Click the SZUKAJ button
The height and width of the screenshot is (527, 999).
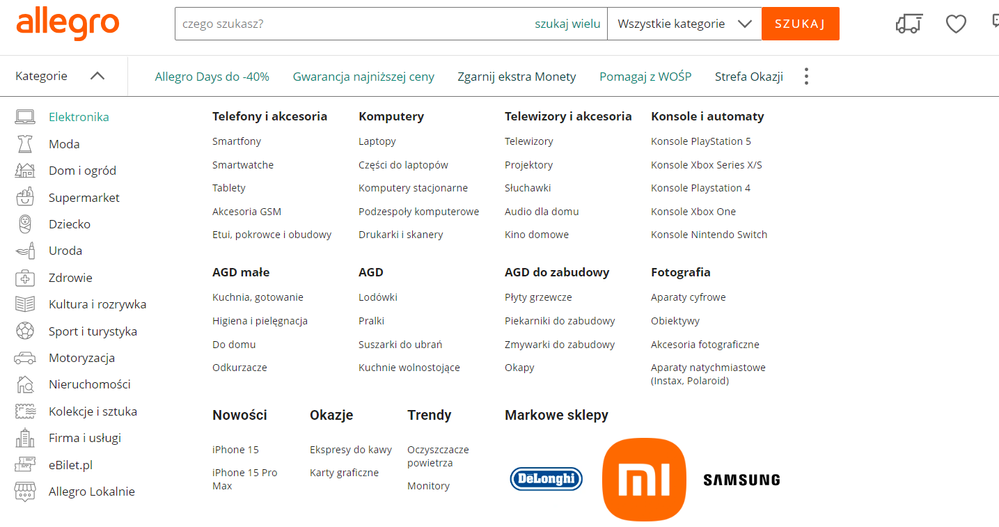pyautogui.click(x=800, y=24)
